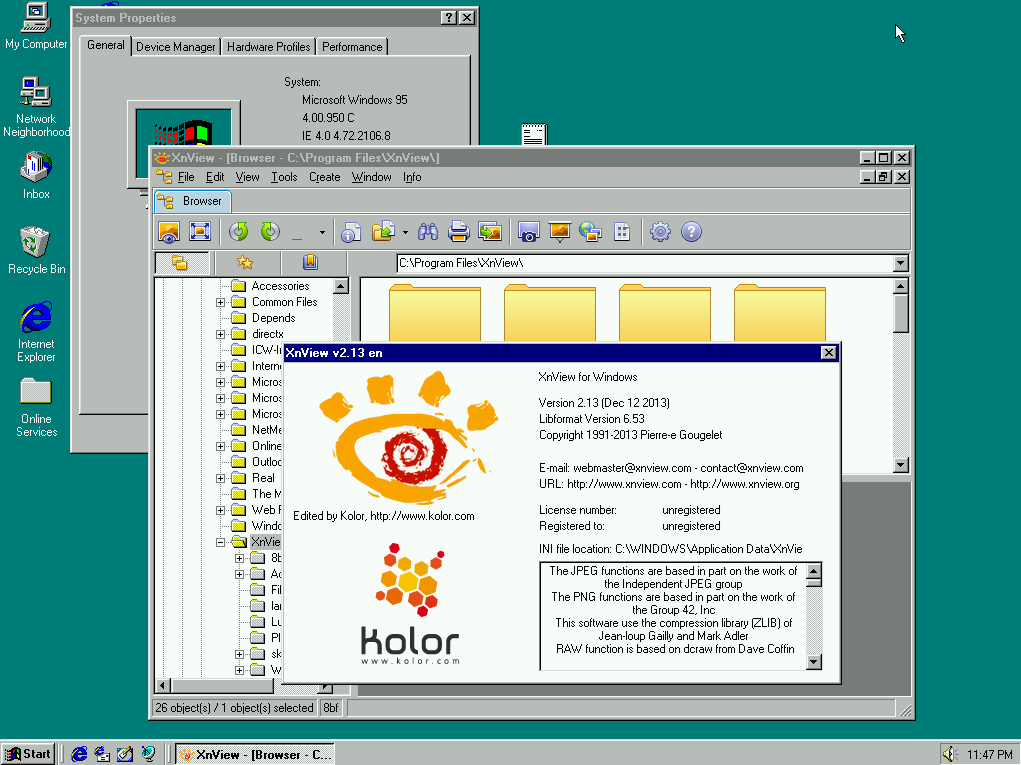Open the address path dropdown arrow
The width and height of the screenshot is (1021, 765).
tap(901, 263)
